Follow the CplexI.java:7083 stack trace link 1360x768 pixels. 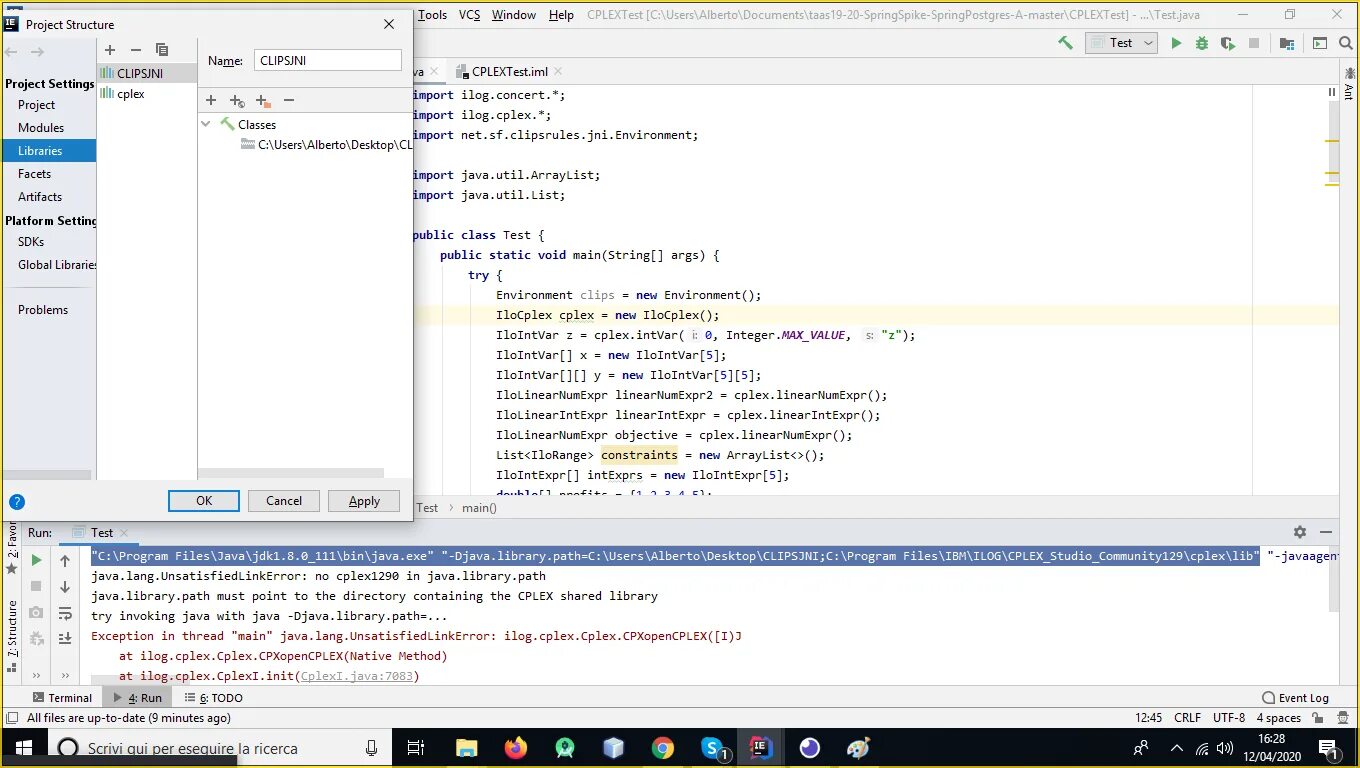pos(357,676)
